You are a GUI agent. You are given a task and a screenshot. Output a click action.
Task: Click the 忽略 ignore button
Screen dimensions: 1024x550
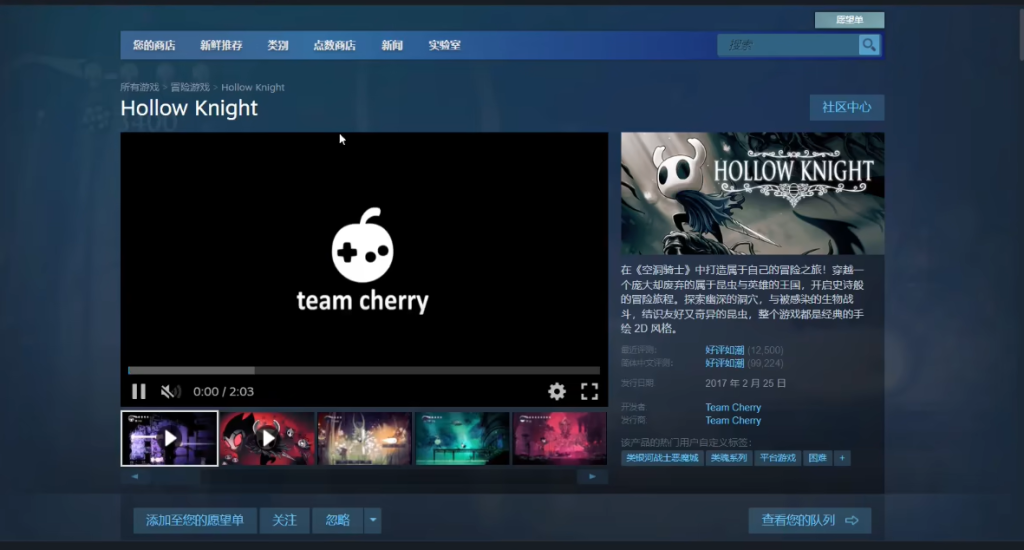pyautogui.click(x=338, y=520)
